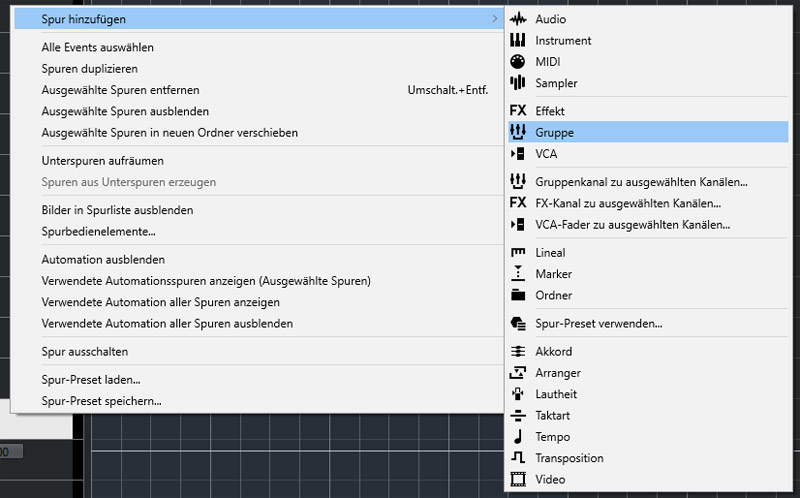Choose Spur-Preset verwenden... in the submenu
Image resolution: width=800 pixels, height=498 pixels.
[598, 323]
